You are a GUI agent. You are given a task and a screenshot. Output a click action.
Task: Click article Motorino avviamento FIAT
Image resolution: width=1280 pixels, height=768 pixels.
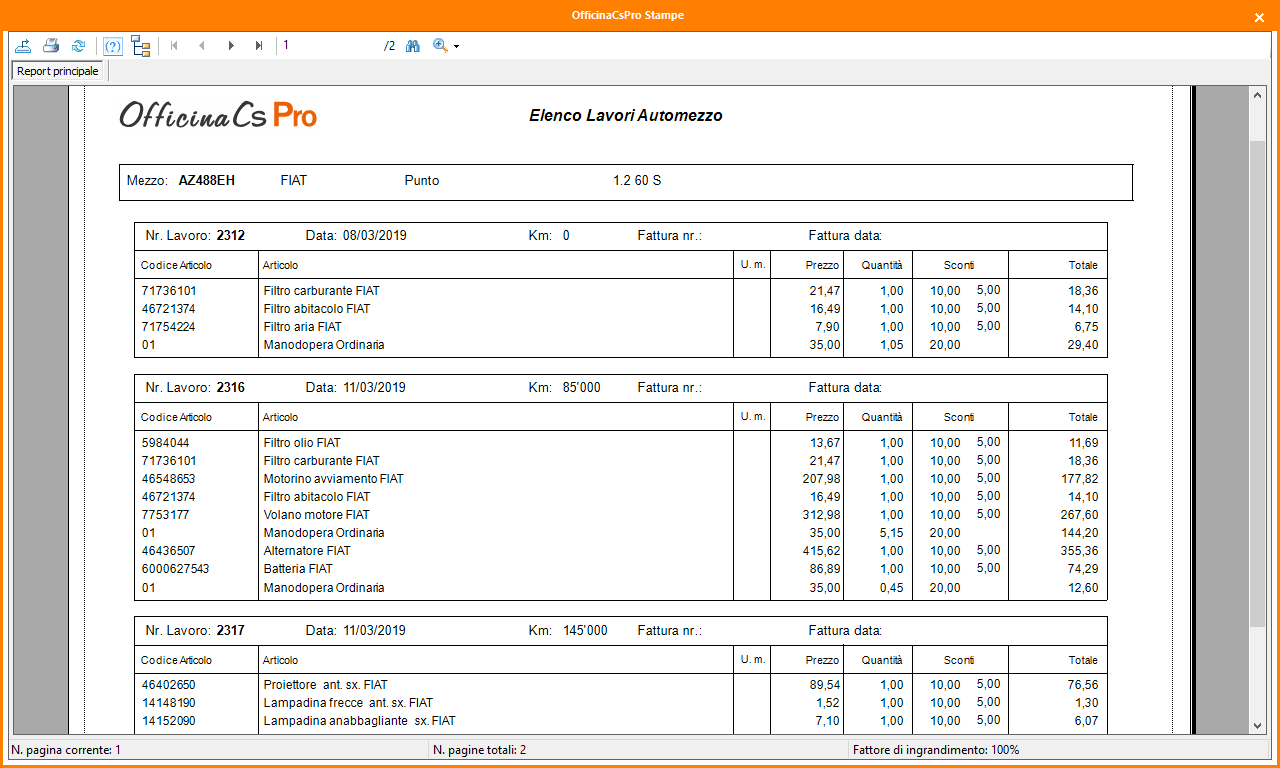[333, 479]
